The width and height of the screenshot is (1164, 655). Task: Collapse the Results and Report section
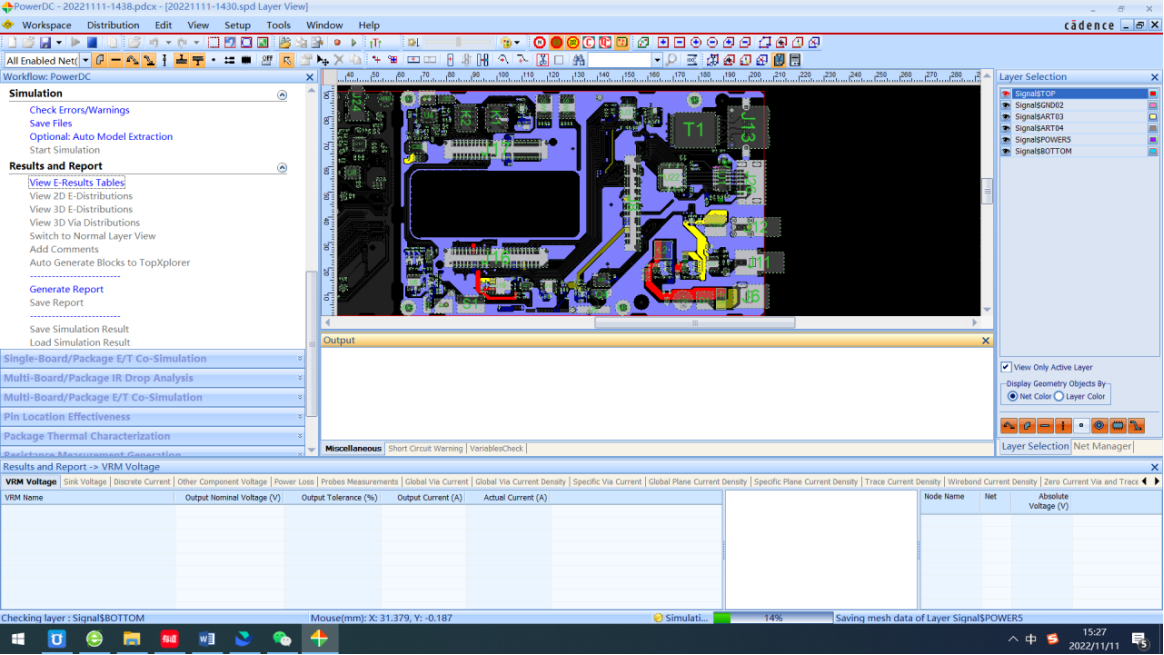(x=282, y=168)
